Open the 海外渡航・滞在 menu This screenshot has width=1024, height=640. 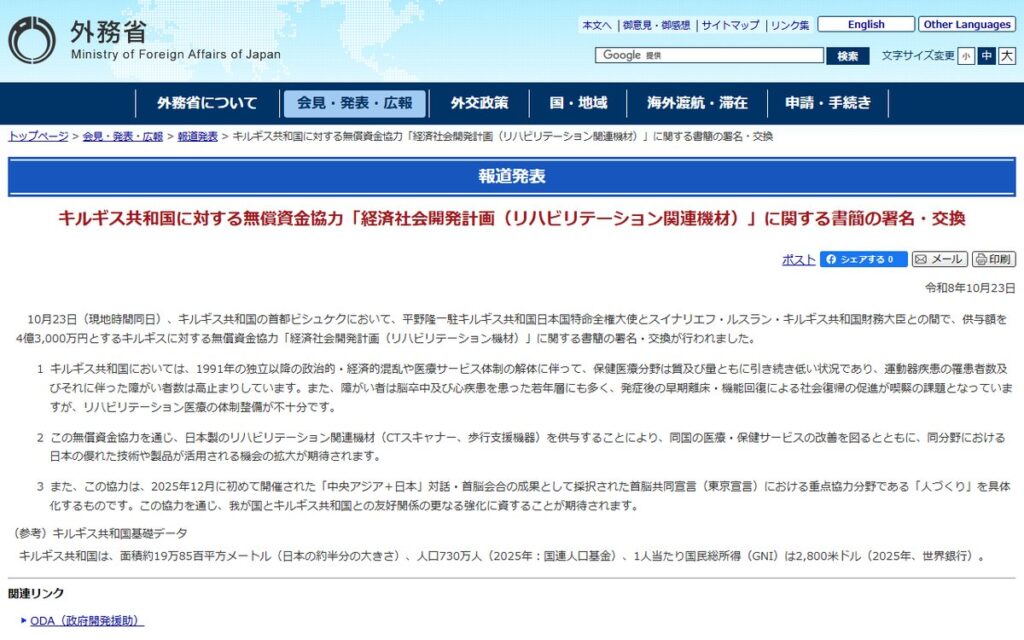pos(697,103)
